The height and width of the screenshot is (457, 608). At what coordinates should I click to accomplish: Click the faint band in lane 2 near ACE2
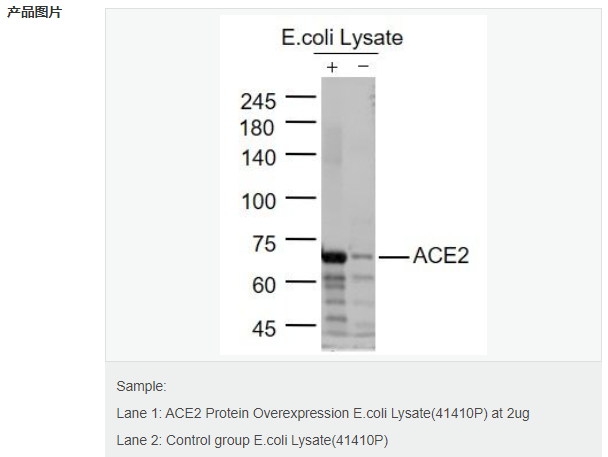pyautogui.click(x=363, y=256)
